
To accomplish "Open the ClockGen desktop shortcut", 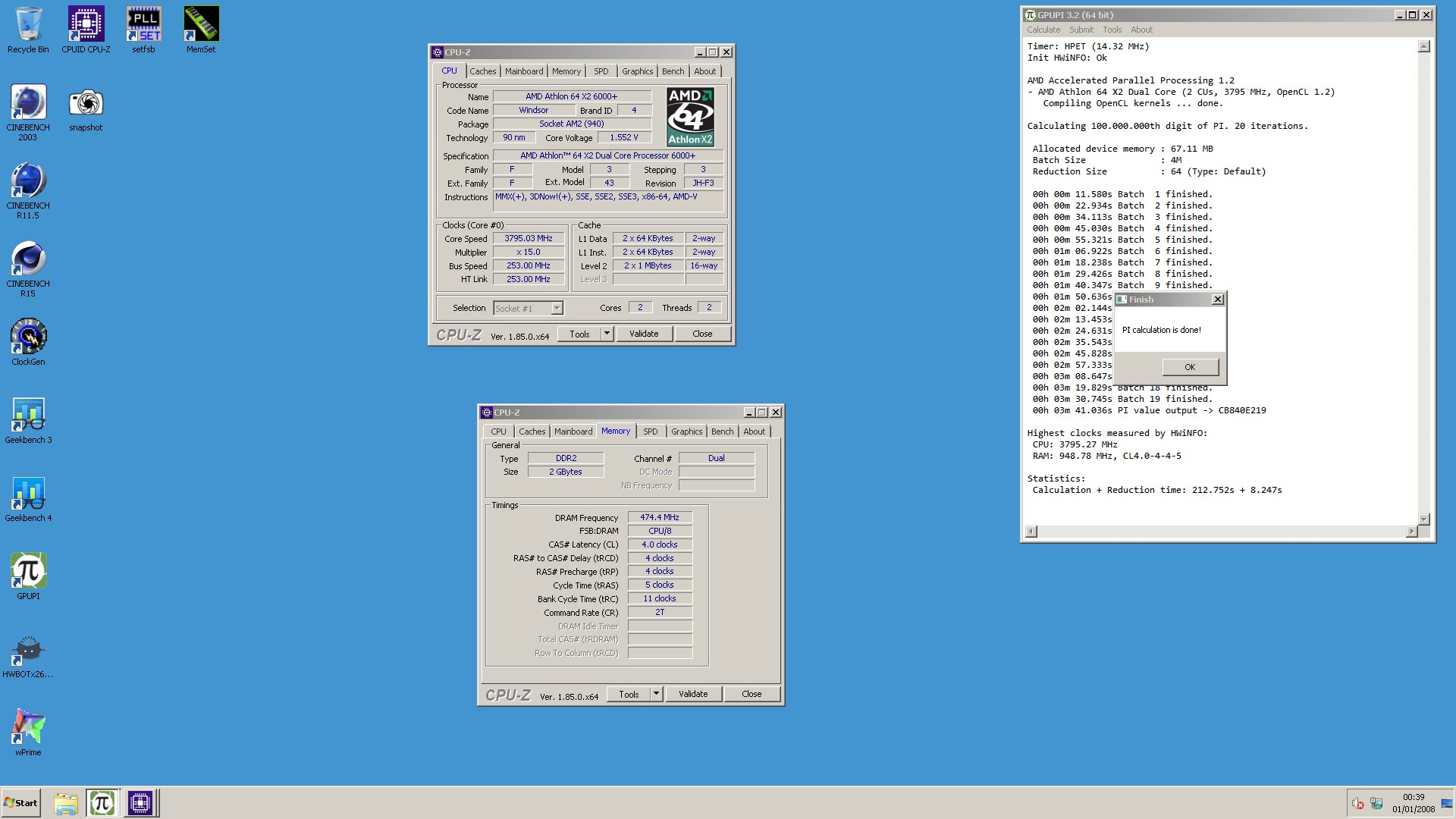I will click(28, 342).
